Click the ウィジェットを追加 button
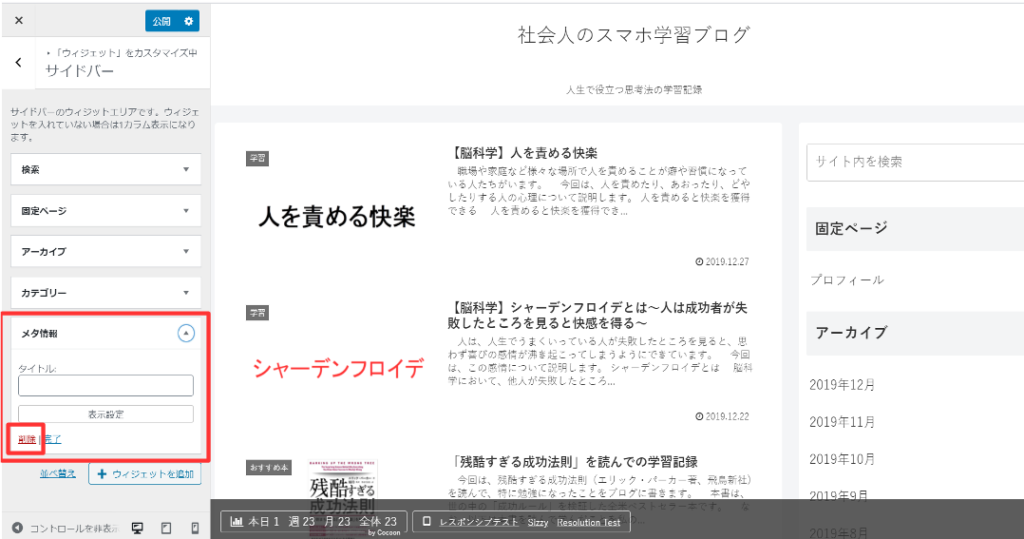1024x539 pixels. point(145,473)
